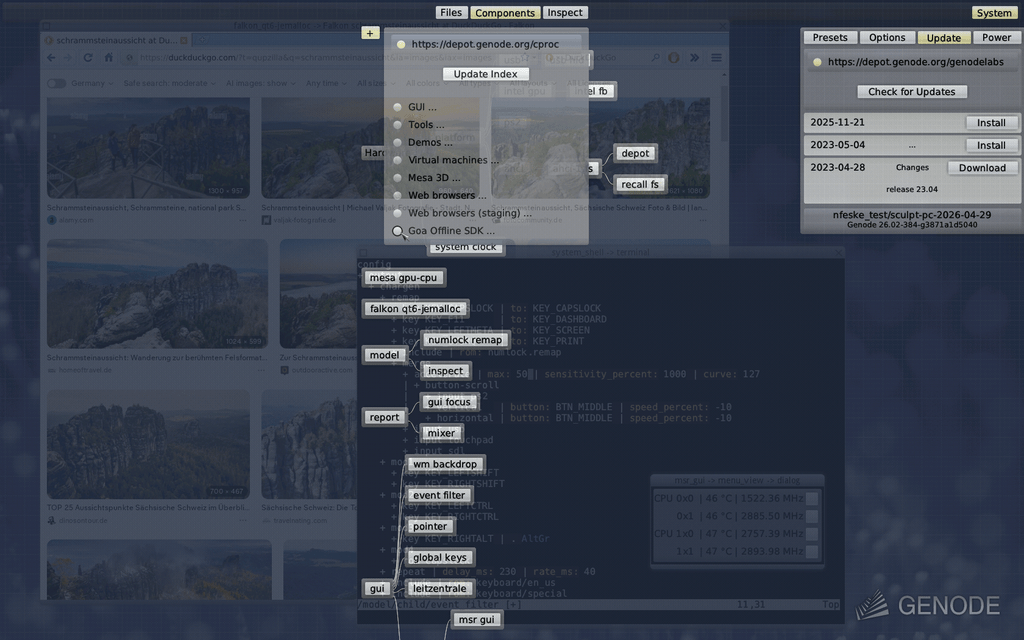Open the Safe search moderate dropdown

[170, 84]
